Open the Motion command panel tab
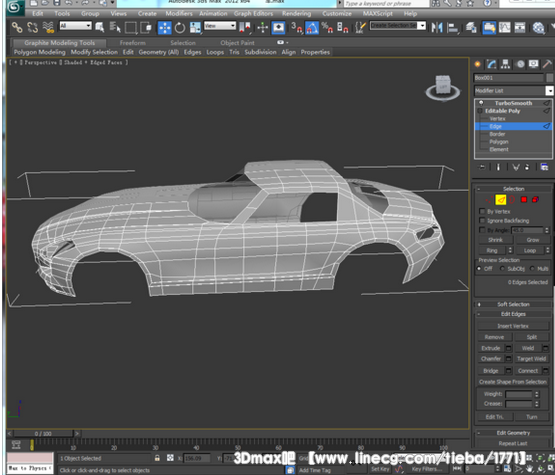The width and height of the screenshot is (555, 475). 520,64
